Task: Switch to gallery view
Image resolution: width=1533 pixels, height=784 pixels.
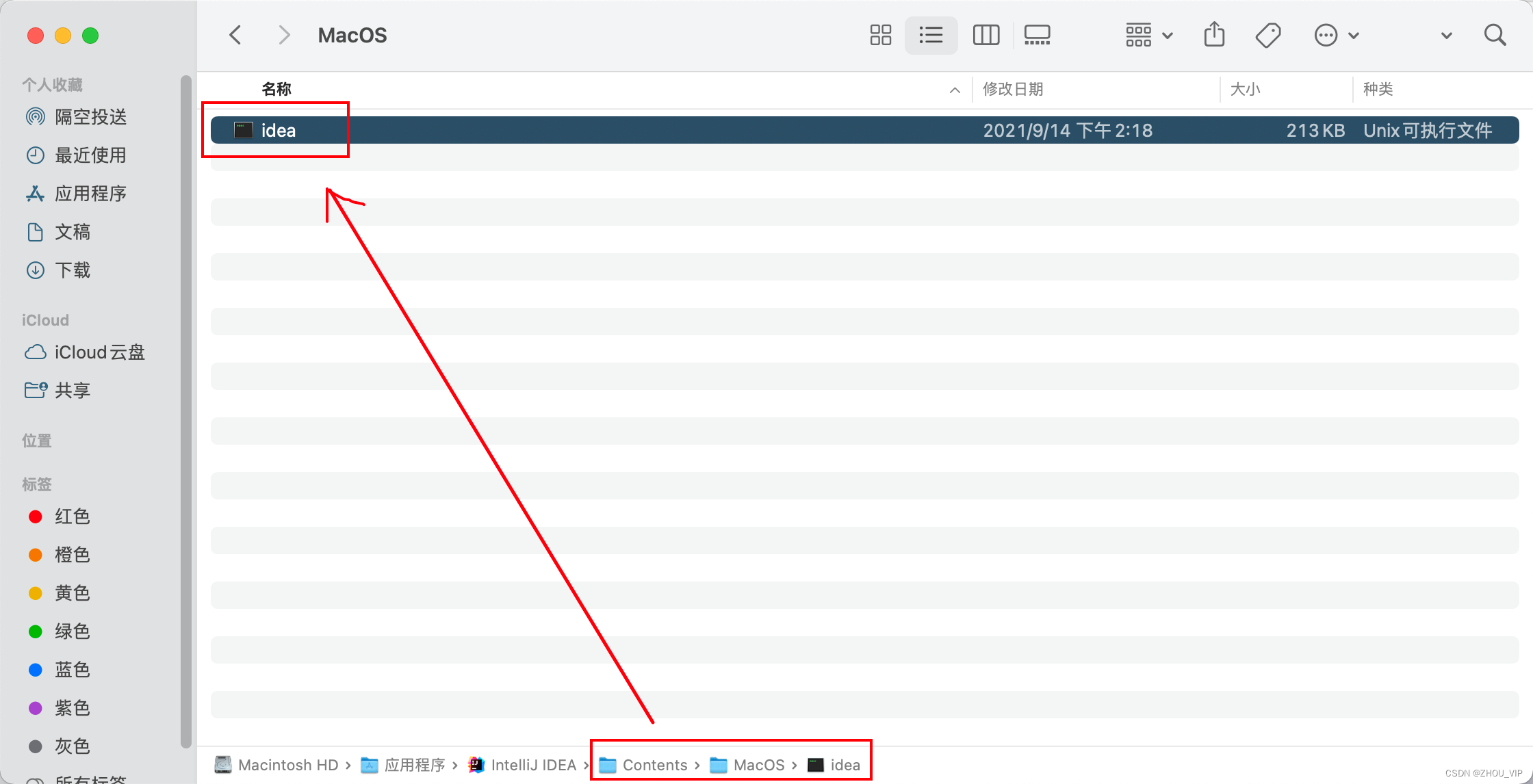Action: pos(1037,35)
